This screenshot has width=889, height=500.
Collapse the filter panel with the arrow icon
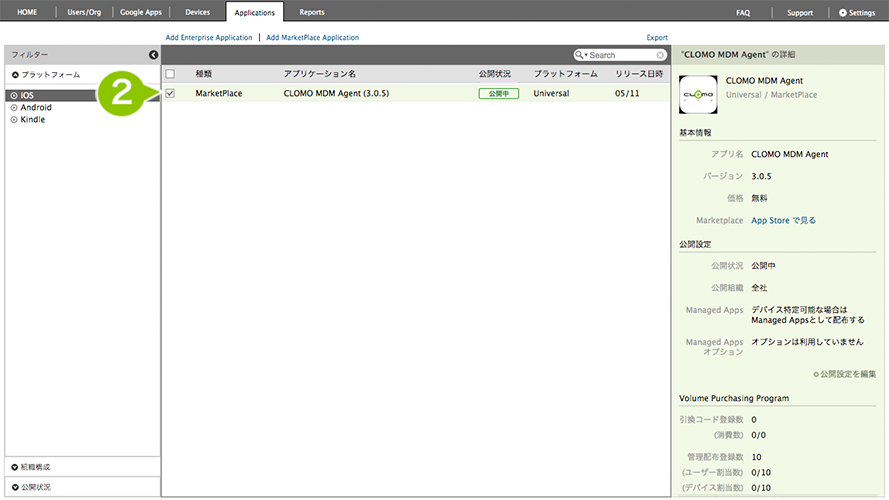(x=154, y=55)
